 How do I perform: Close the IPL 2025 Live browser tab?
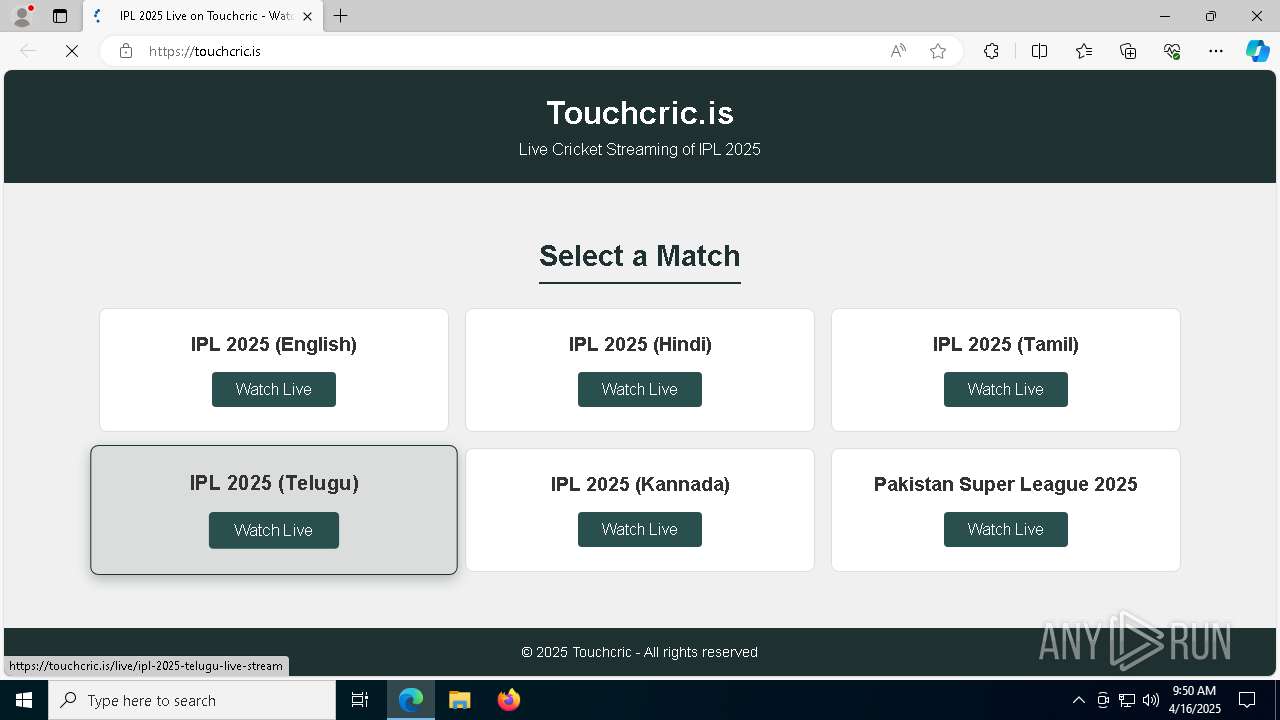[308, 16]
